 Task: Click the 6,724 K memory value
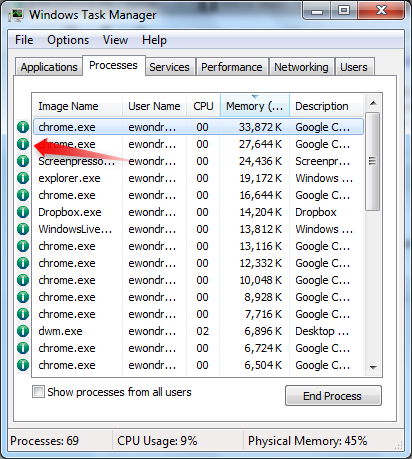tap(263, 348)
